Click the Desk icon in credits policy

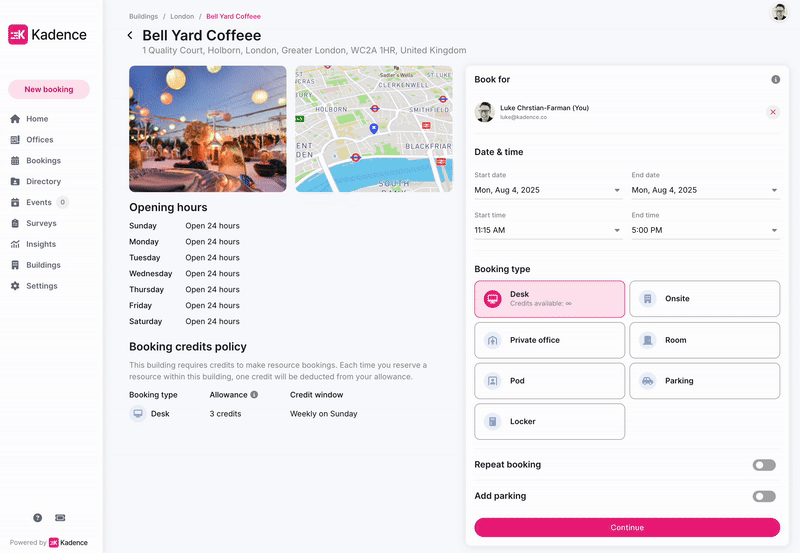[138, 414]
